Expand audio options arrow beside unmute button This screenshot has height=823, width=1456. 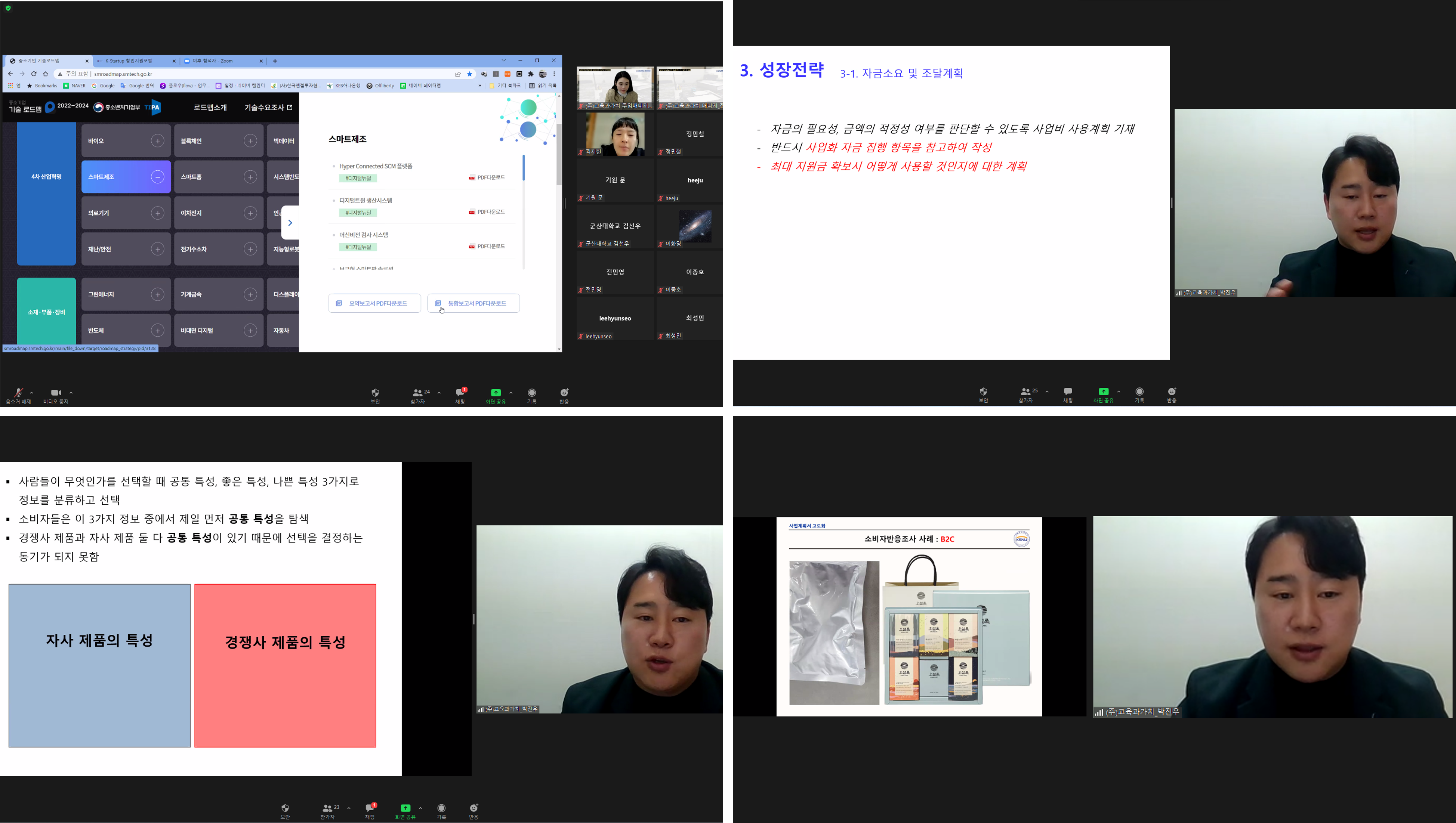[x=32, y=392]
